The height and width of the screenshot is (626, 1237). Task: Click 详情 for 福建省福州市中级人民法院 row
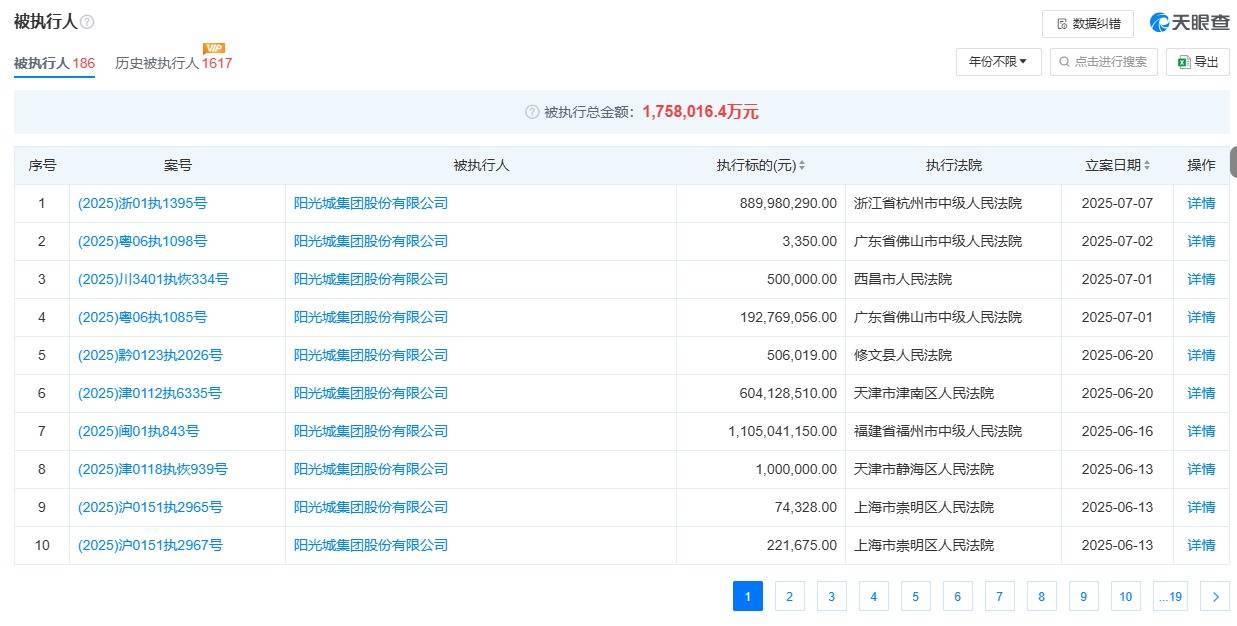pyautogui.click(x=1201, y=431)
